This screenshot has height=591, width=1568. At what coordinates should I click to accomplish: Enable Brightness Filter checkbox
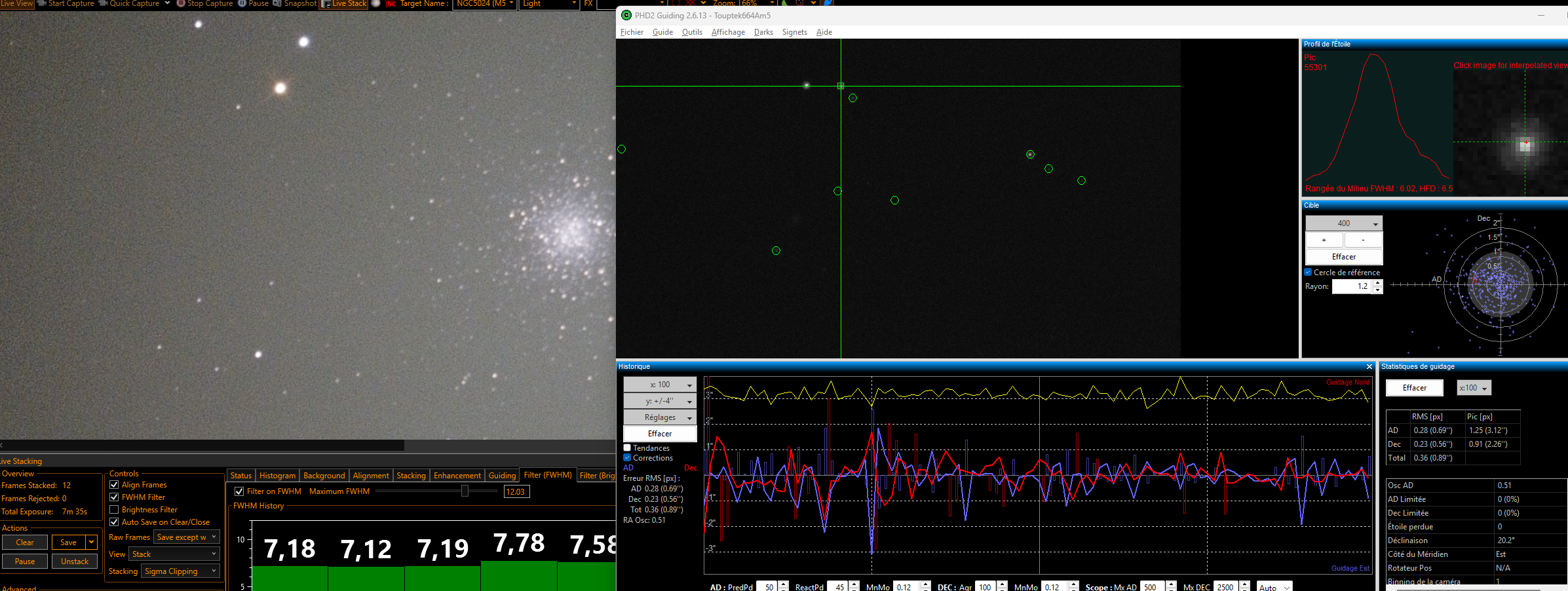pyautogui.click(x=114, y=510)
